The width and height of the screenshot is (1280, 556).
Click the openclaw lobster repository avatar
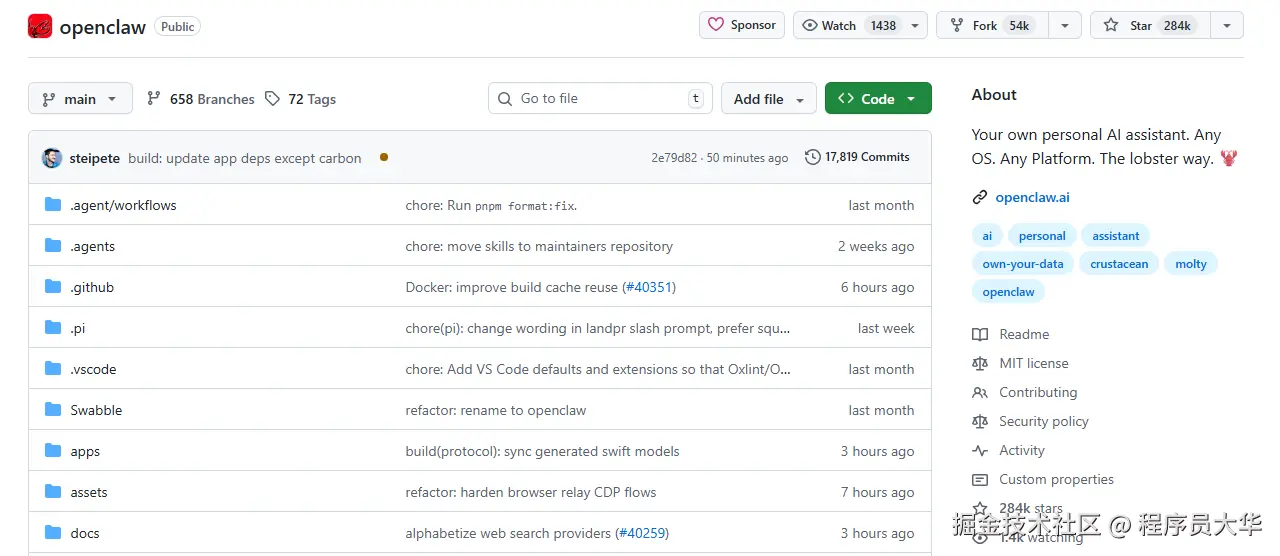click(40, 26)
